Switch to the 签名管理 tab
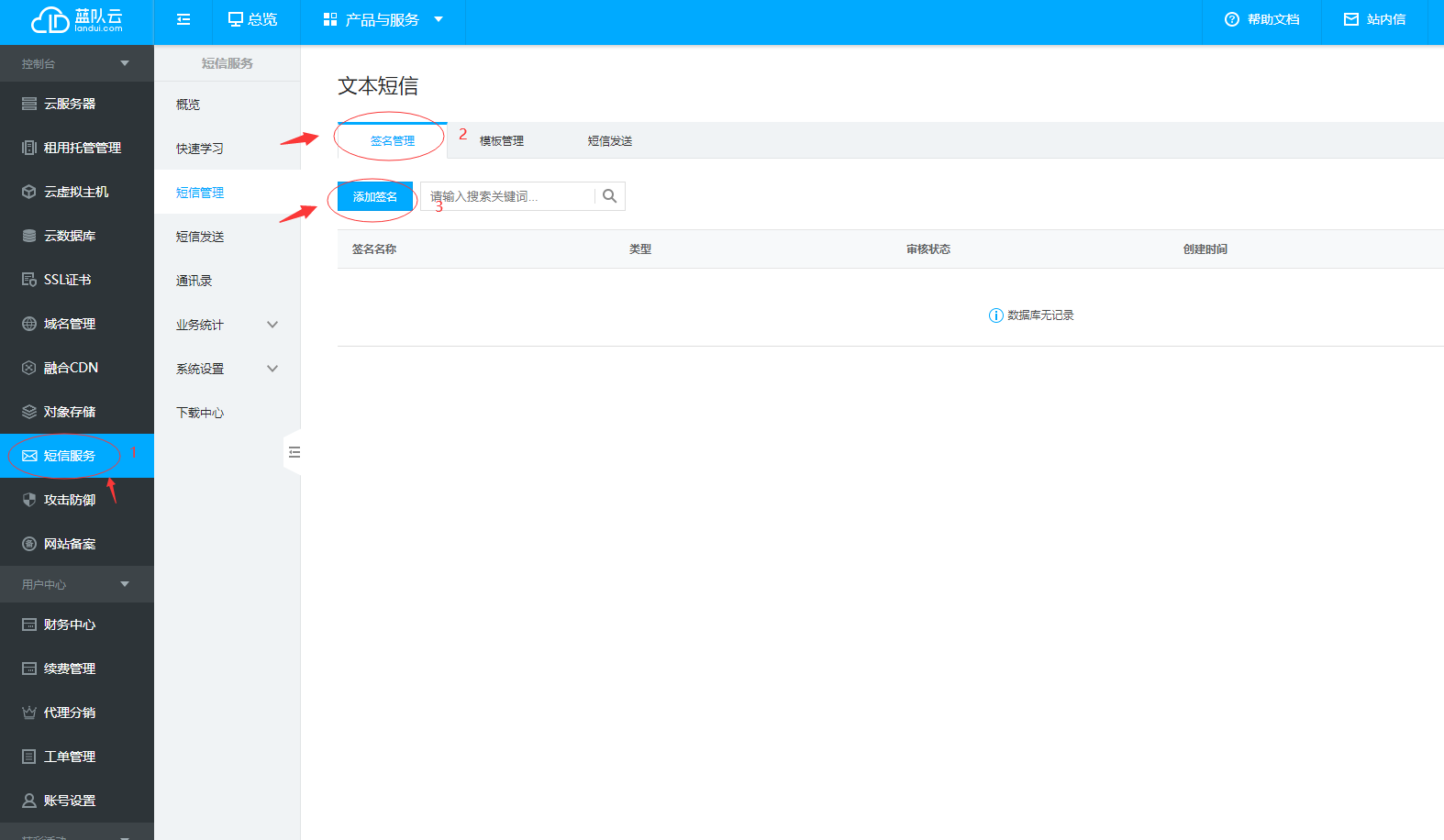The height and width of the screenshot is (840, 1444). (393, 140)
